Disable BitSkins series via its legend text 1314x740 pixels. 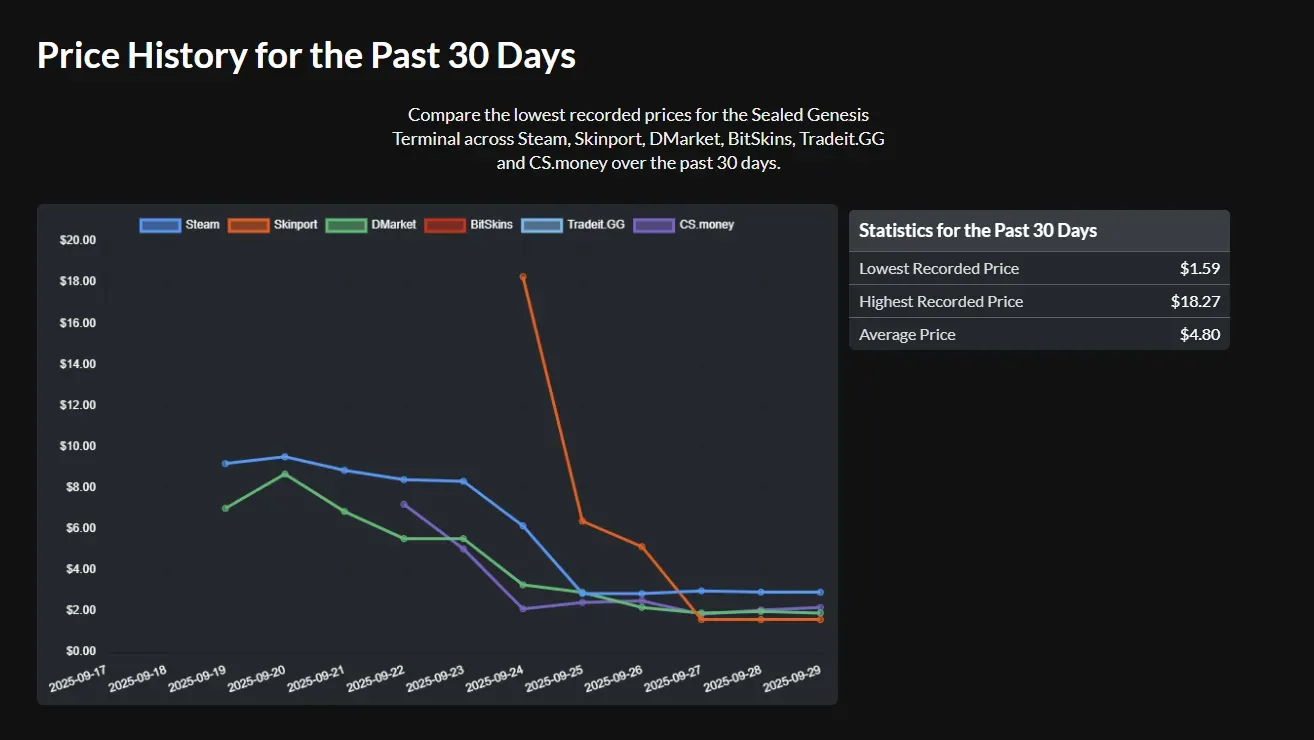pyautogui.click(x=491, y=225)
